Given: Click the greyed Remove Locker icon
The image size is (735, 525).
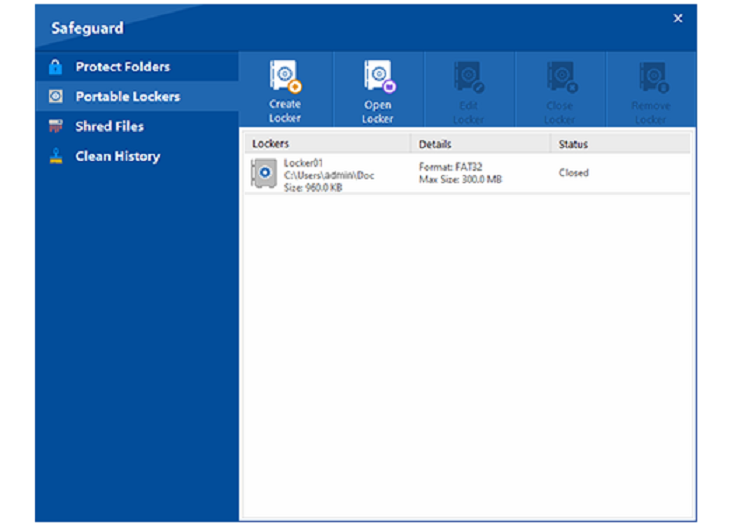Looking at the screenshot, I should pos(652,77).
